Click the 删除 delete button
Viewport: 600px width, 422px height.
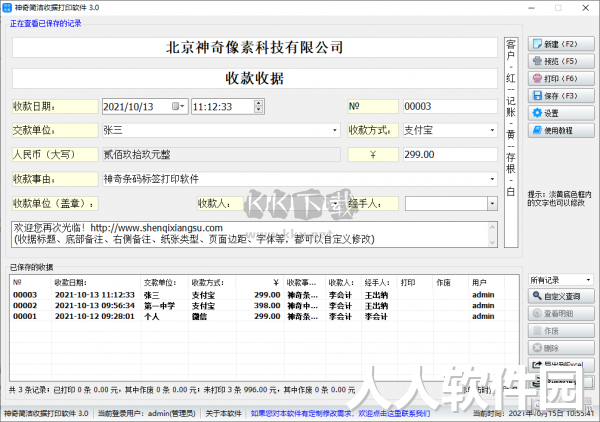click(561, 348)
